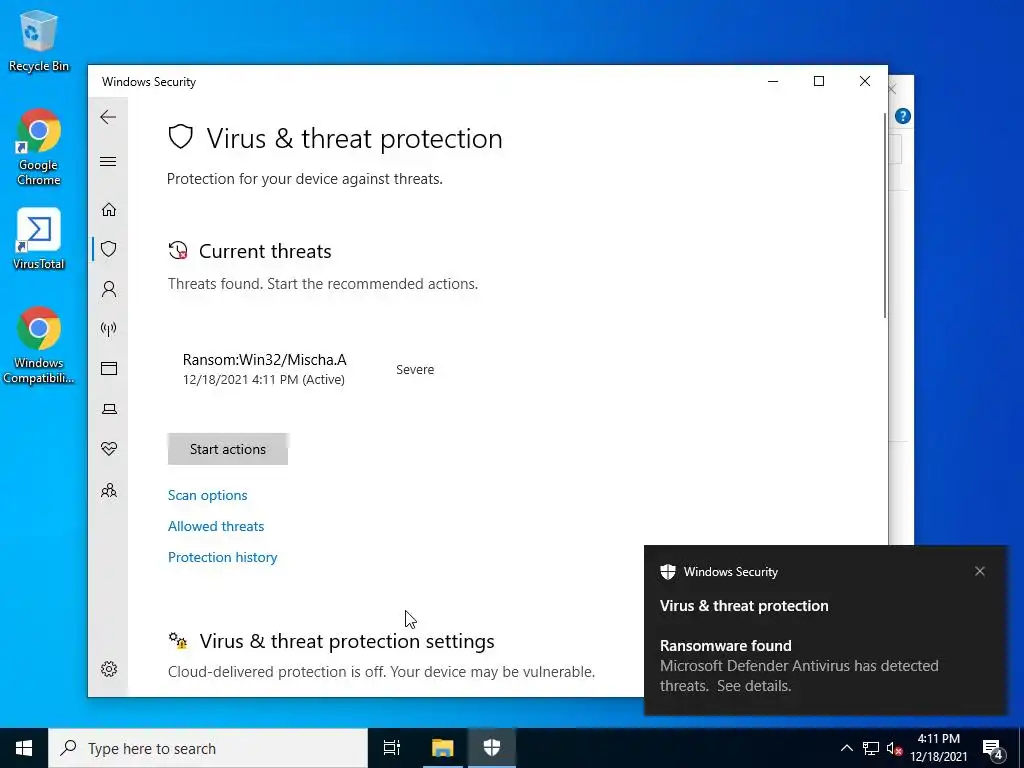The width and height of the screenshot is (1024, 768).
Task: Open the Recycle Bin desktop icon
Action: tap(39, 40)
